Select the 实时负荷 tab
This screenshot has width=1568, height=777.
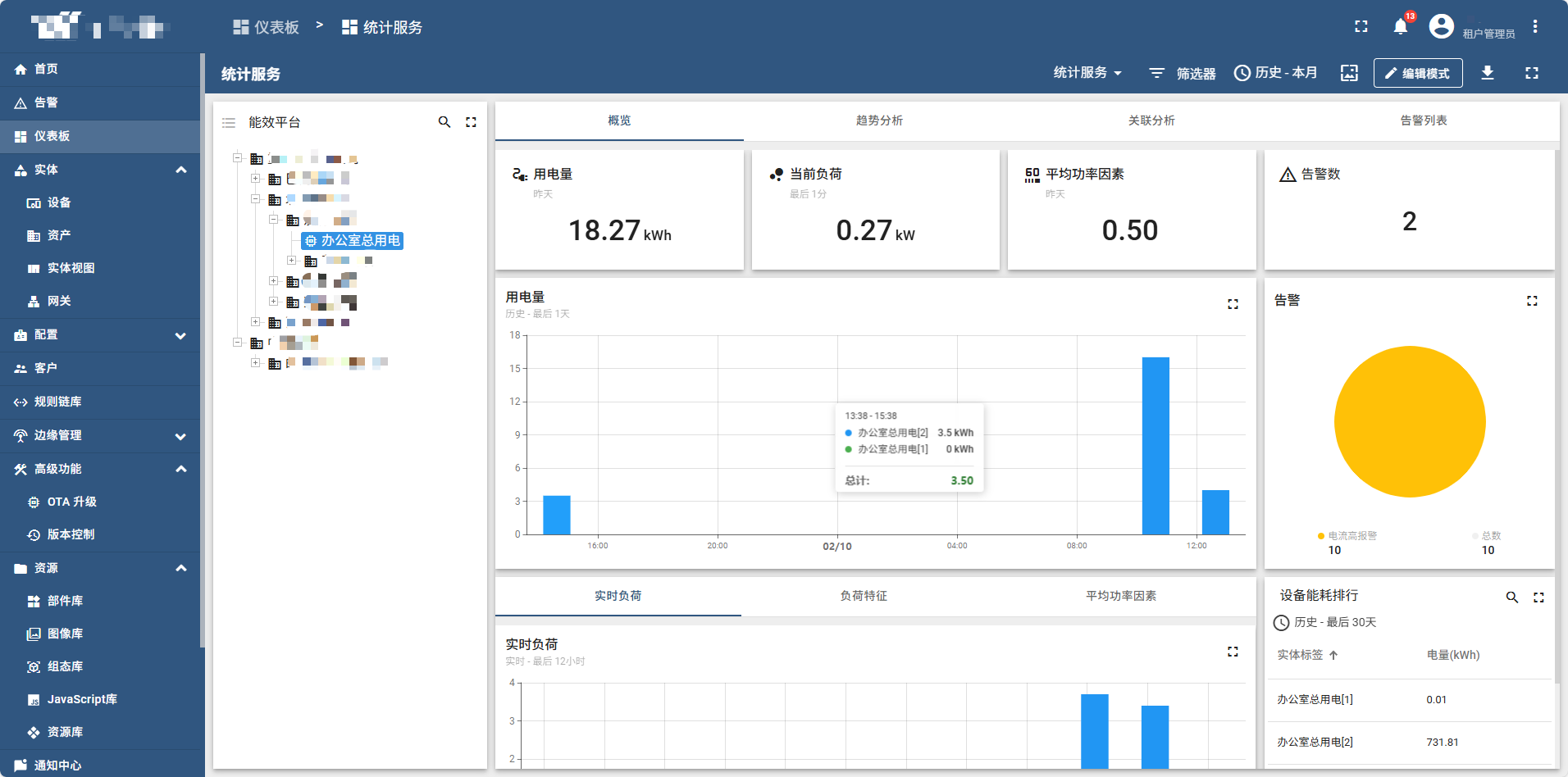(x=618, y=596)
